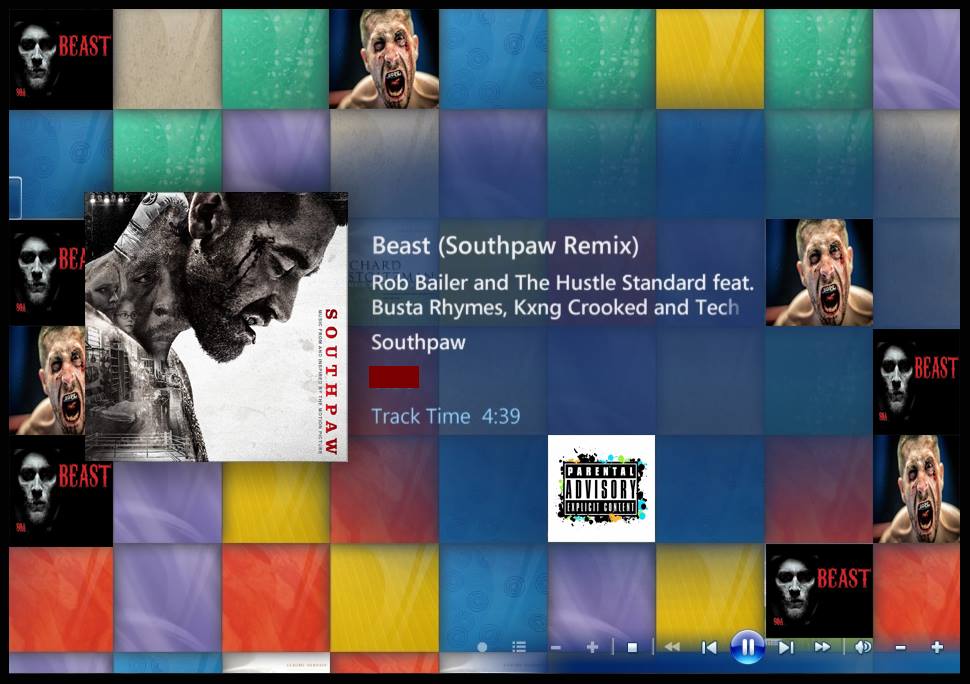This screenshot has height=684, width=970.
Task: Click the dark red bar under Southpaw
Action: (x=394, y=377)
